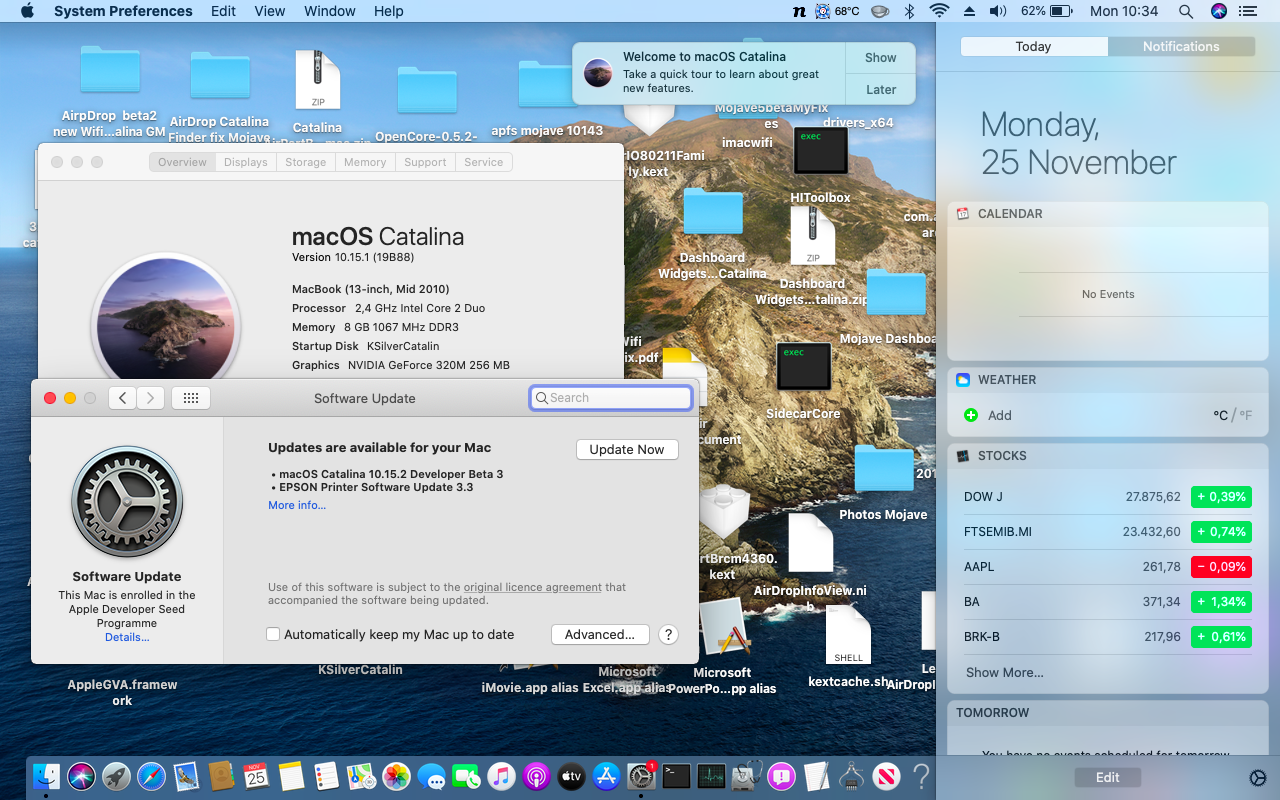
Task: Open Podcasts from the Dock
Action: [x=536, y=776]
